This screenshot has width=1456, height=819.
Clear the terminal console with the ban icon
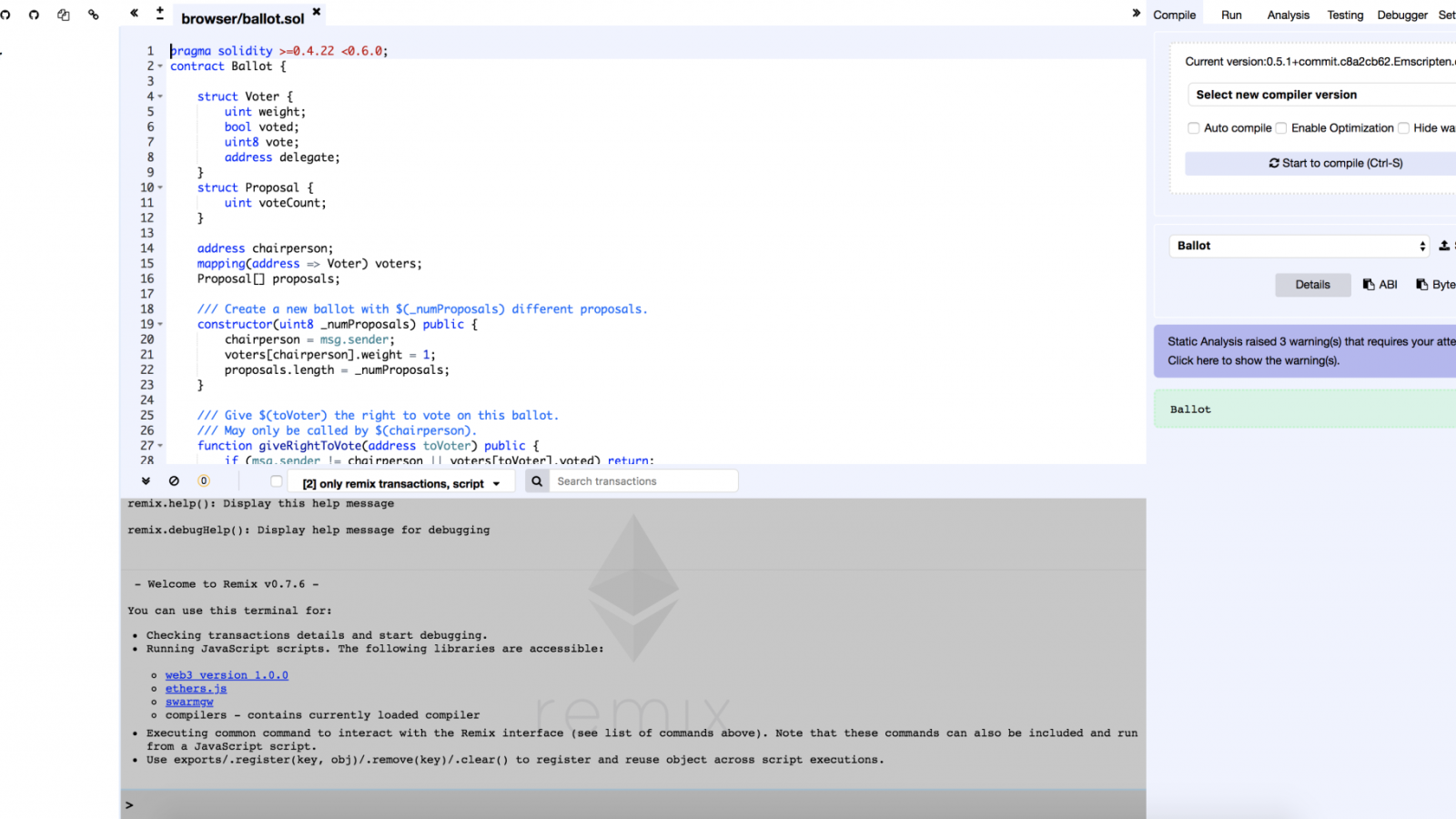pyautogui.click(x=174, y=480)
